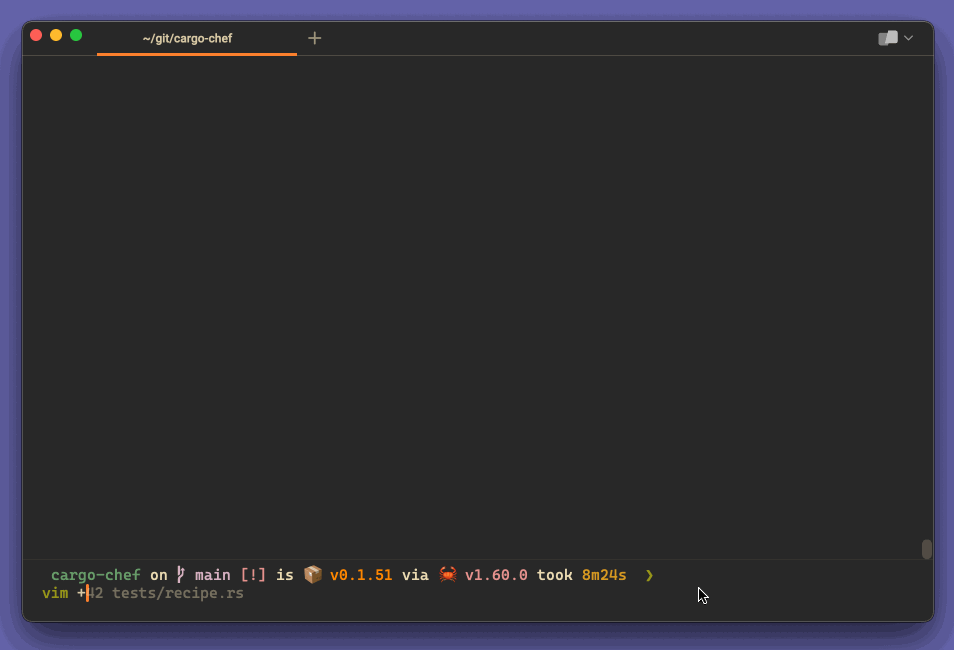Click the package box emoji before v0.1.51
Image resolution: width=954 pixels, height=650 pixels.
pyautogui.click(x=312, y=575)
